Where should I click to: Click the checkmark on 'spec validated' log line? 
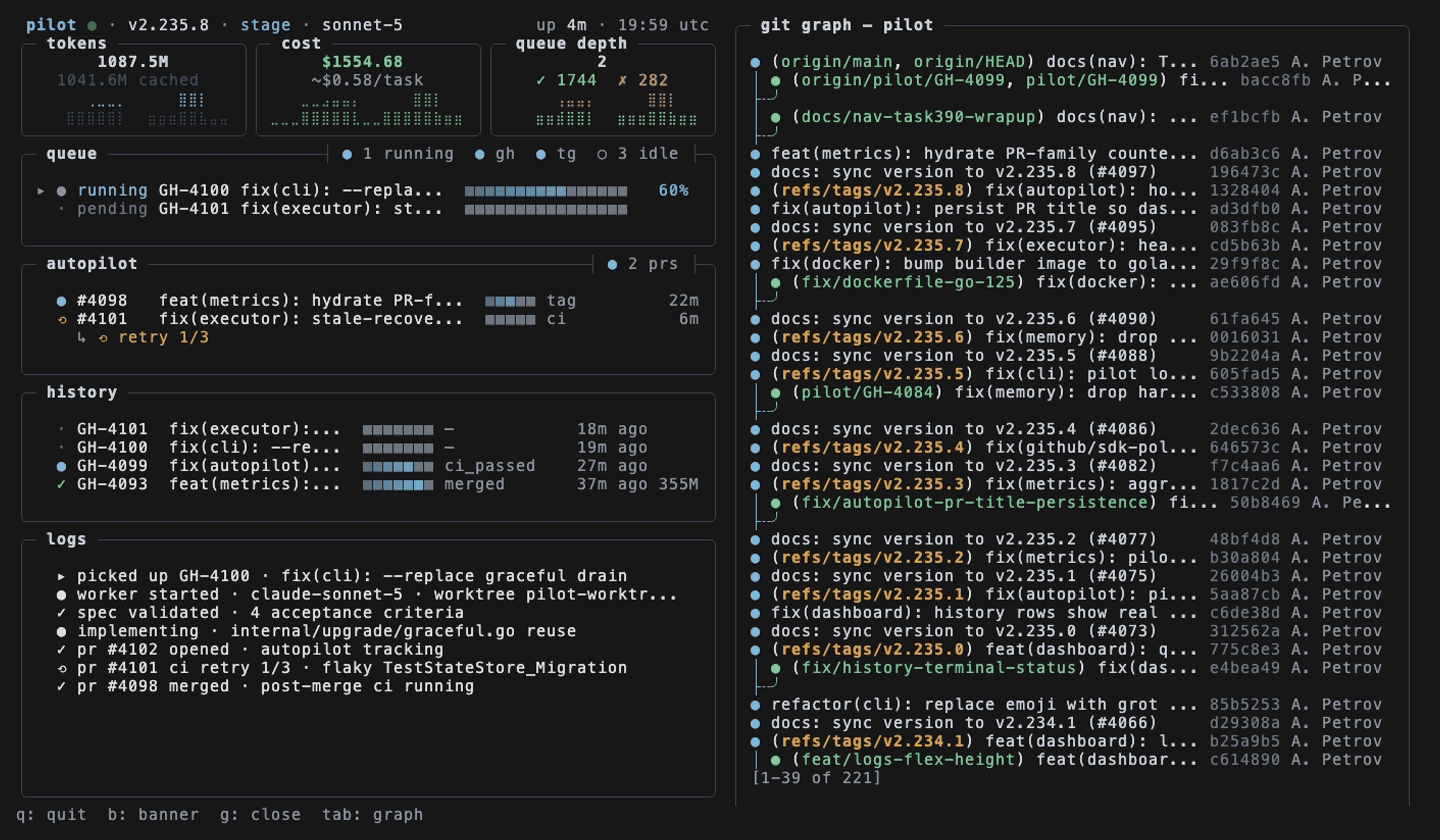[62, 613]
